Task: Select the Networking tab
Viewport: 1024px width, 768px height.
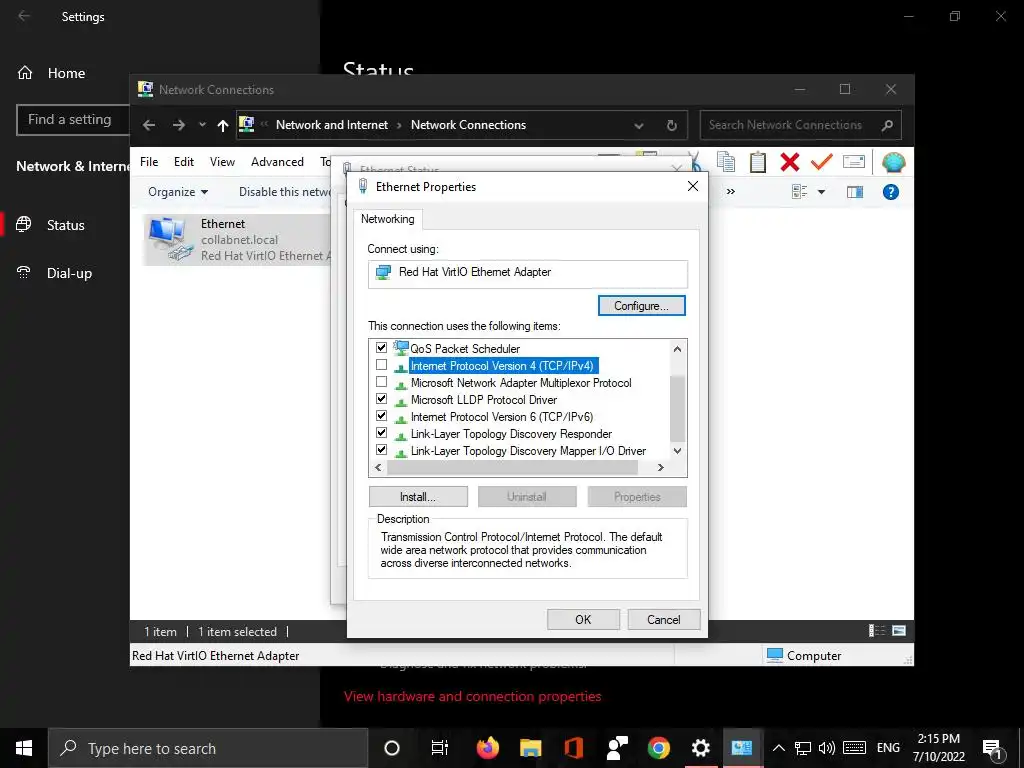Action: [388, 219]
